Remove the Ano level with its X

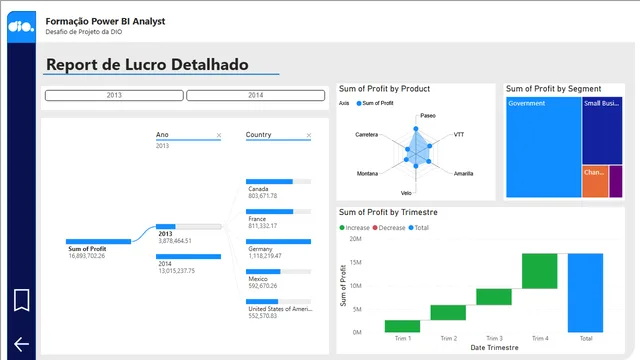[219, 135]
